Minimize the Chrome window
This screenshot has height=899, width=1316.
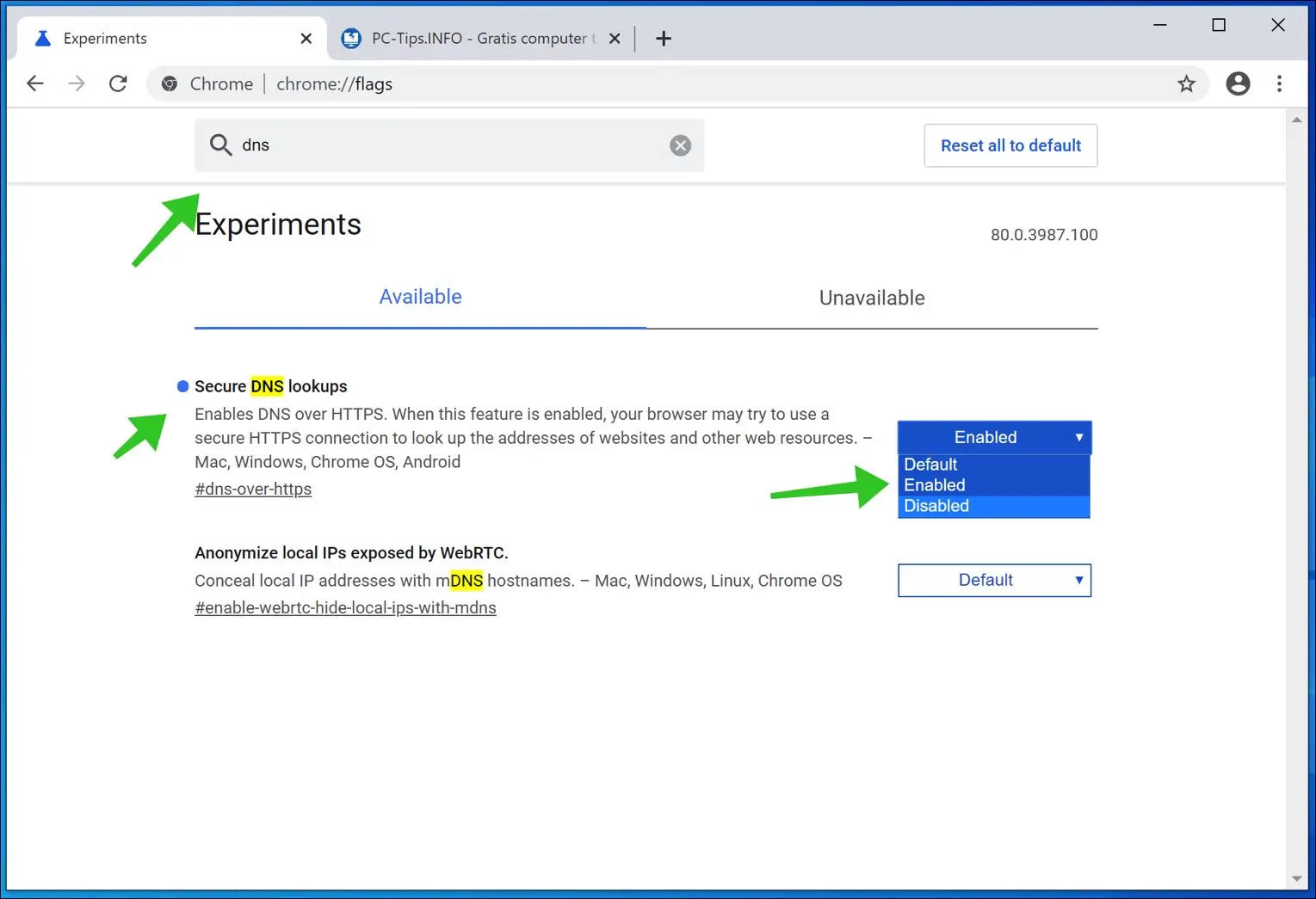[x=1160, y=25]
